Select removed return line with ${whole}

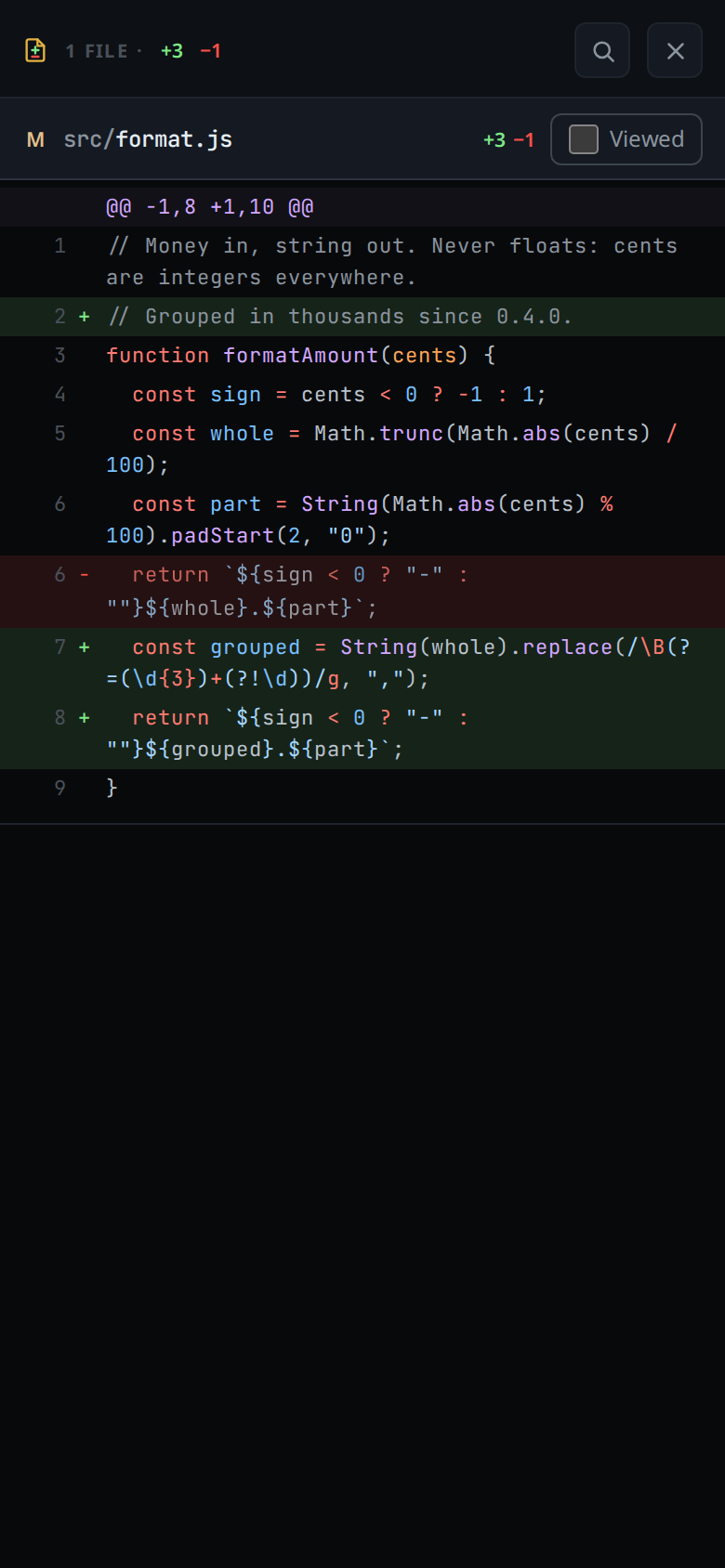(x=362, y=591)
